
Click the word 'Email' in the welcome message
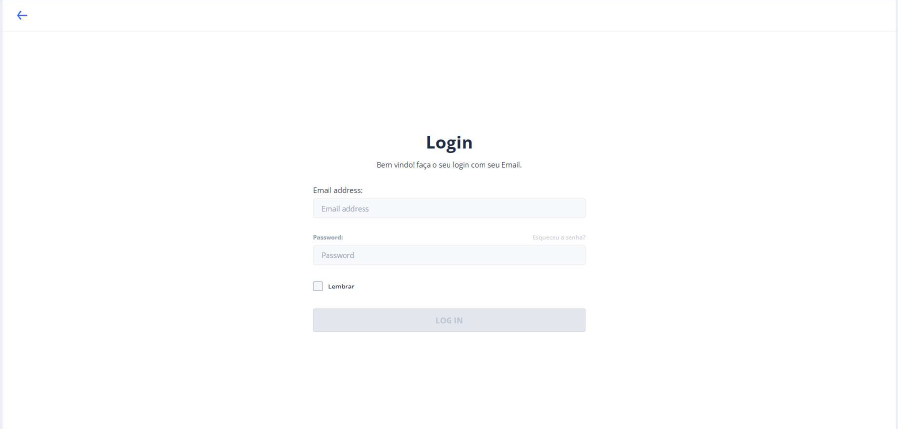[x=511, y=165]
